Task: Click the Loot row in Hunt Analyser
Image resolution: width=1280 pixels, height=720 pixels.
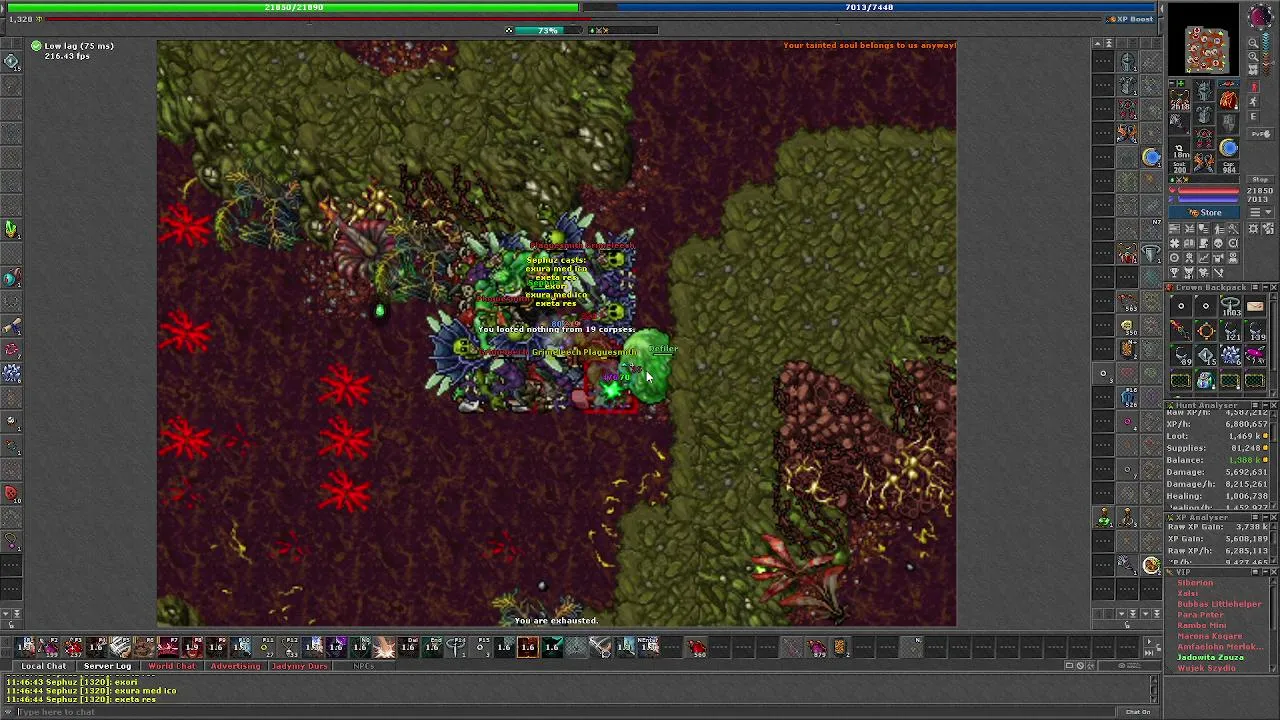Action: click(1216, 436)
